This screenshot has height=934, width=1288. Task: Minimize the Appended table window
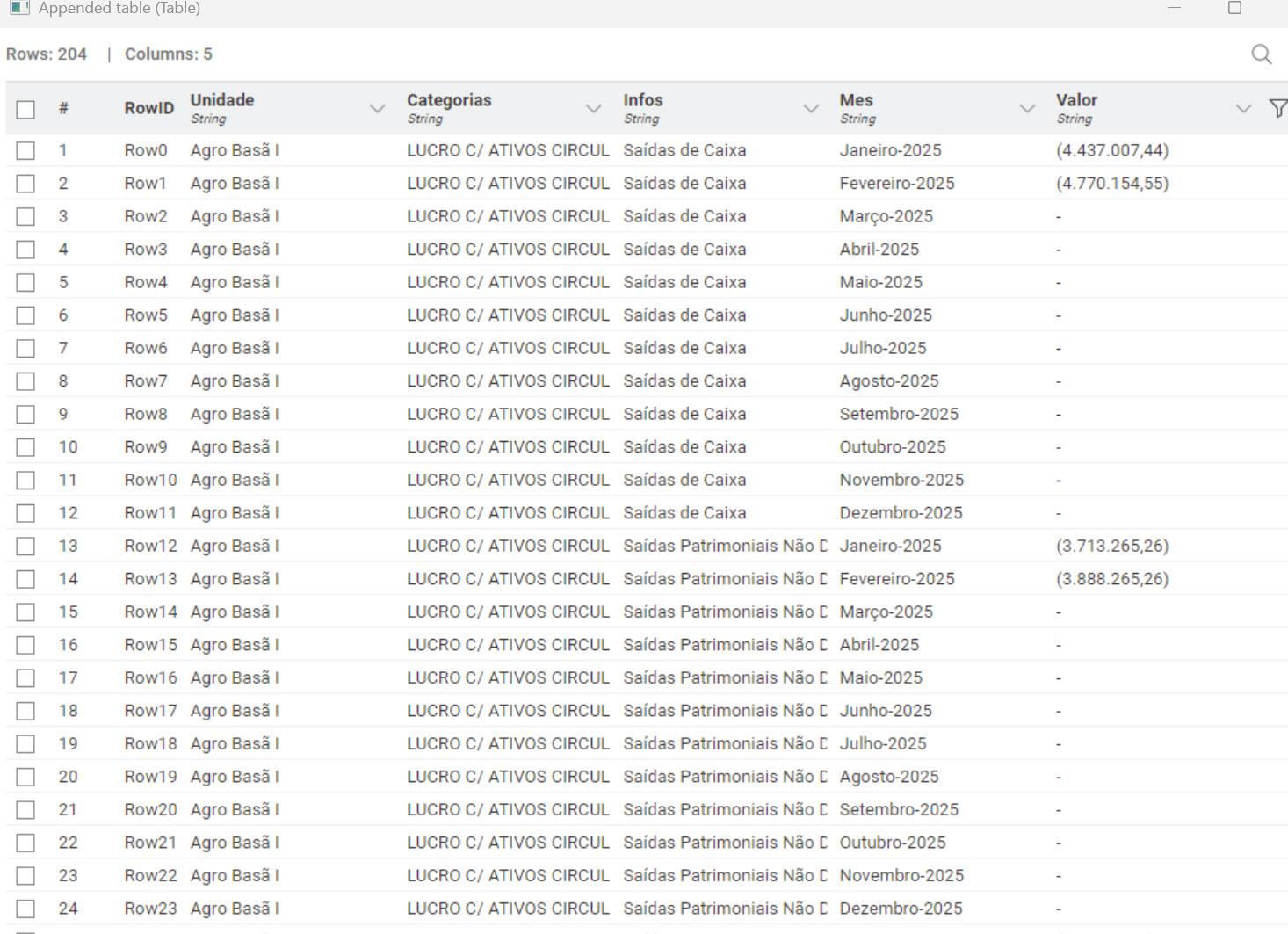click(x=1174, y=8)
